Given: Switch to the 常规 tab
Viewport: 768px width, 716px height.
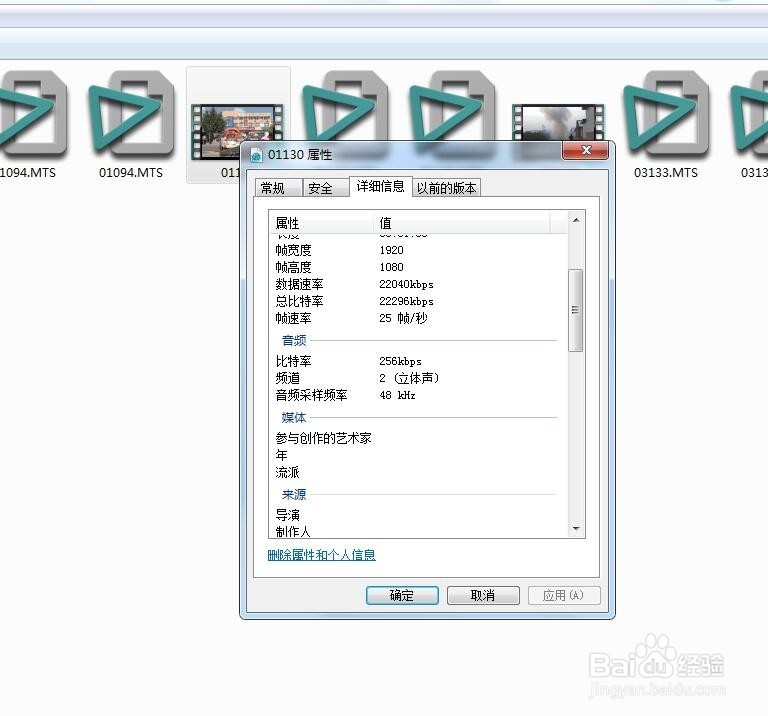Looking at the screenshot, I should [278, 188].
